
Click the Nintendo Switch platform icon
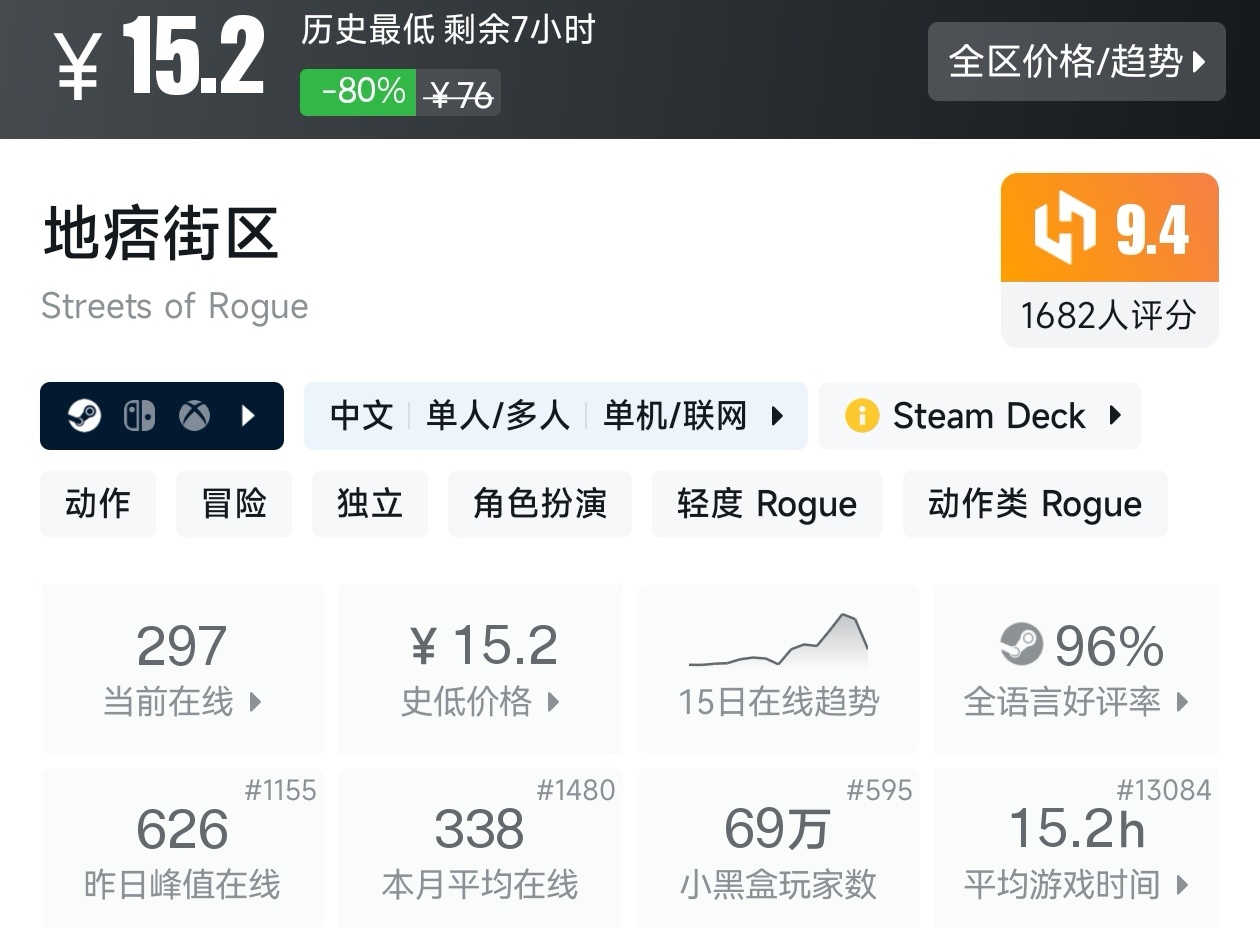click(139, 416)
